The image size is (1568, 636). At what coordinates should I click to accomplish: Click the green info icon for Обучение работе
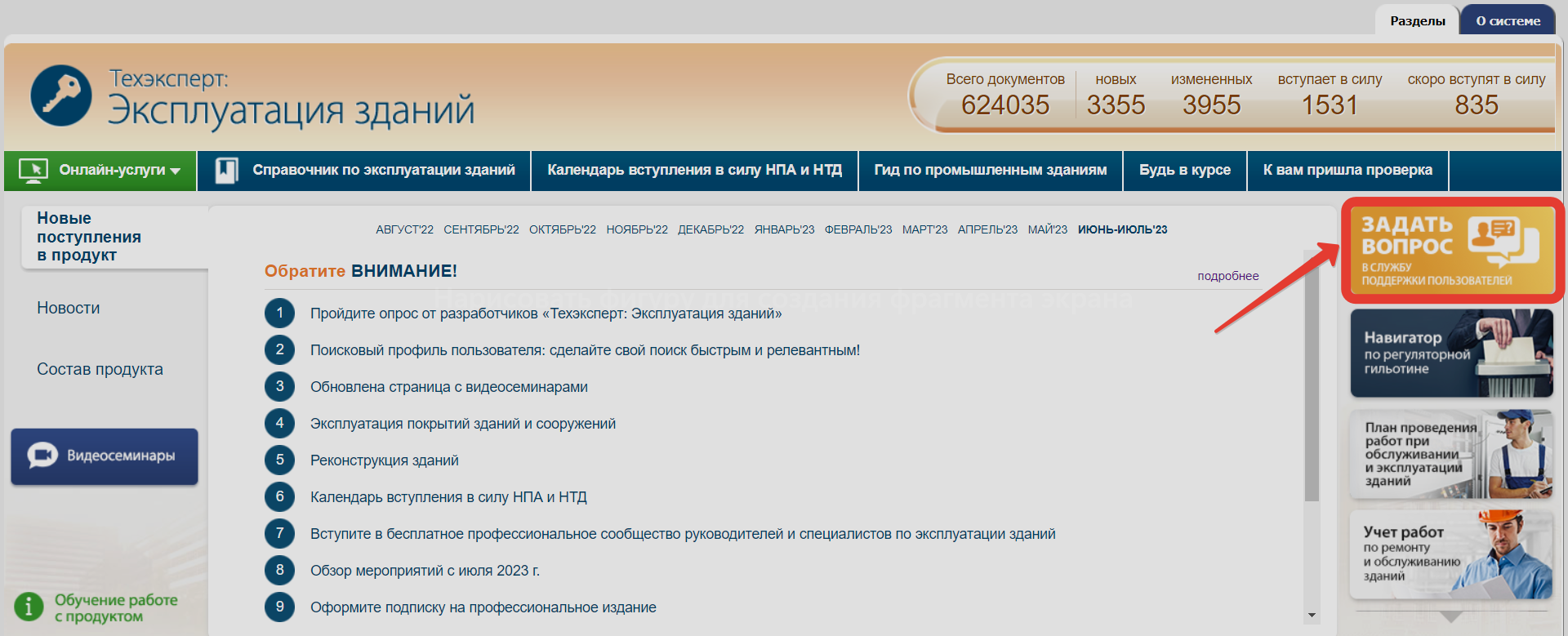(x=29, y=607)
